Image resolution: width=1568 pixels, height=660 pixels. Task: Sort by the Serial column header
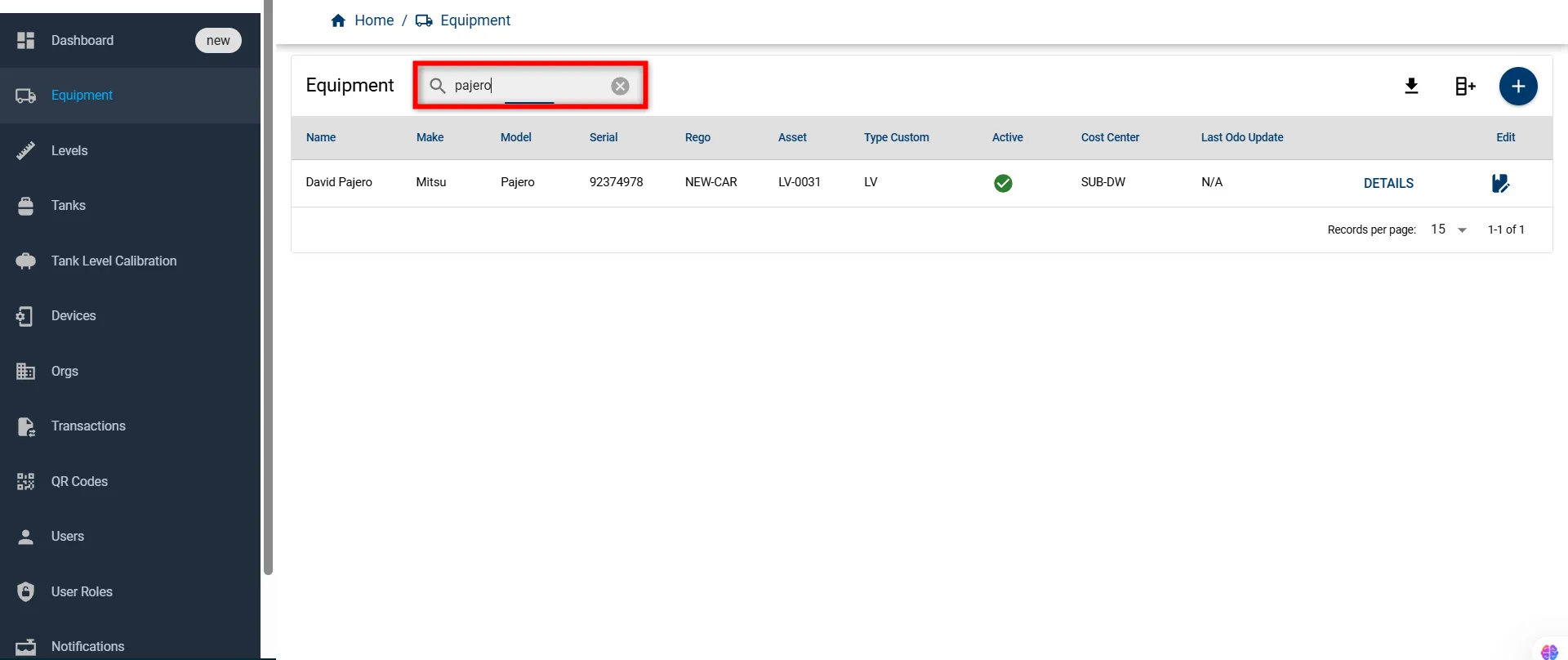604,137
